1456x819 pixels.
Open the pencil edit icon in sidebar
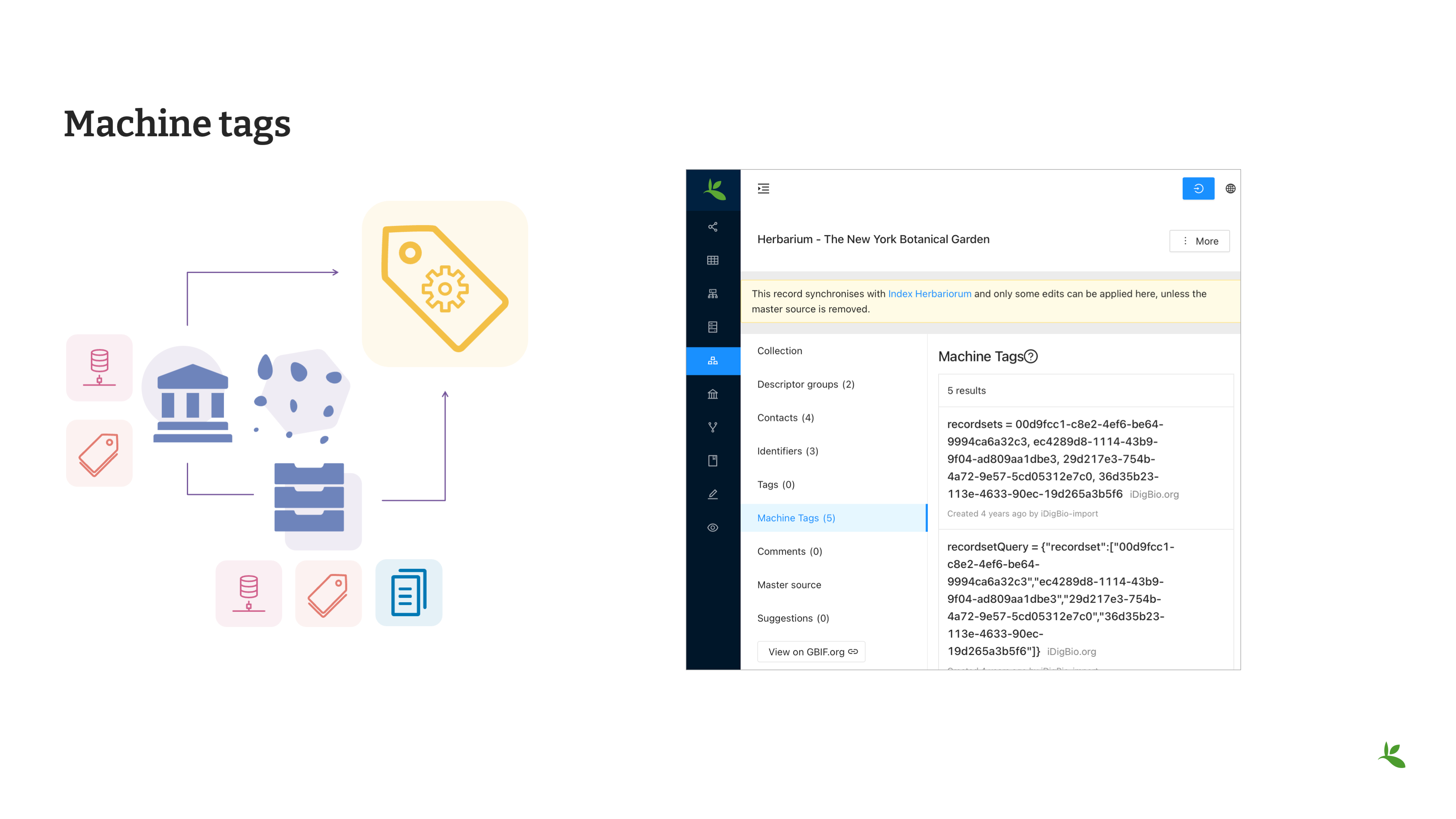tap(713, 494)
